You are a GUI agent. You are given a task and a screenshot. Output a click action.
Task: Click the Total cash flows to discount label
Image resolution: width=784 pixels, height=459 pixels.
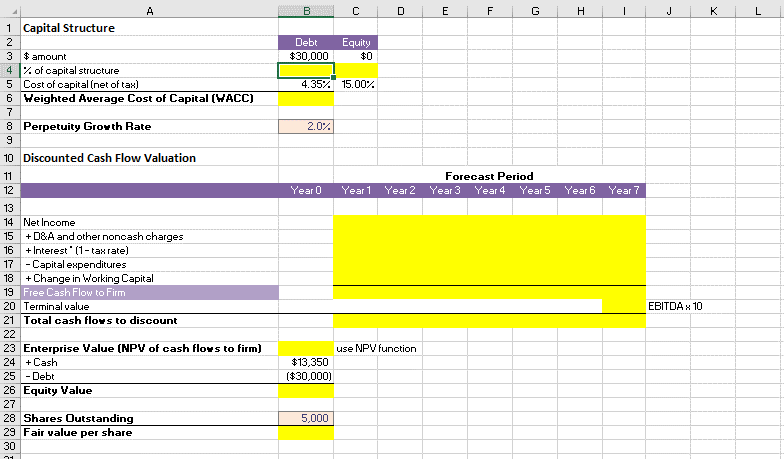click(x=100, y=320)
